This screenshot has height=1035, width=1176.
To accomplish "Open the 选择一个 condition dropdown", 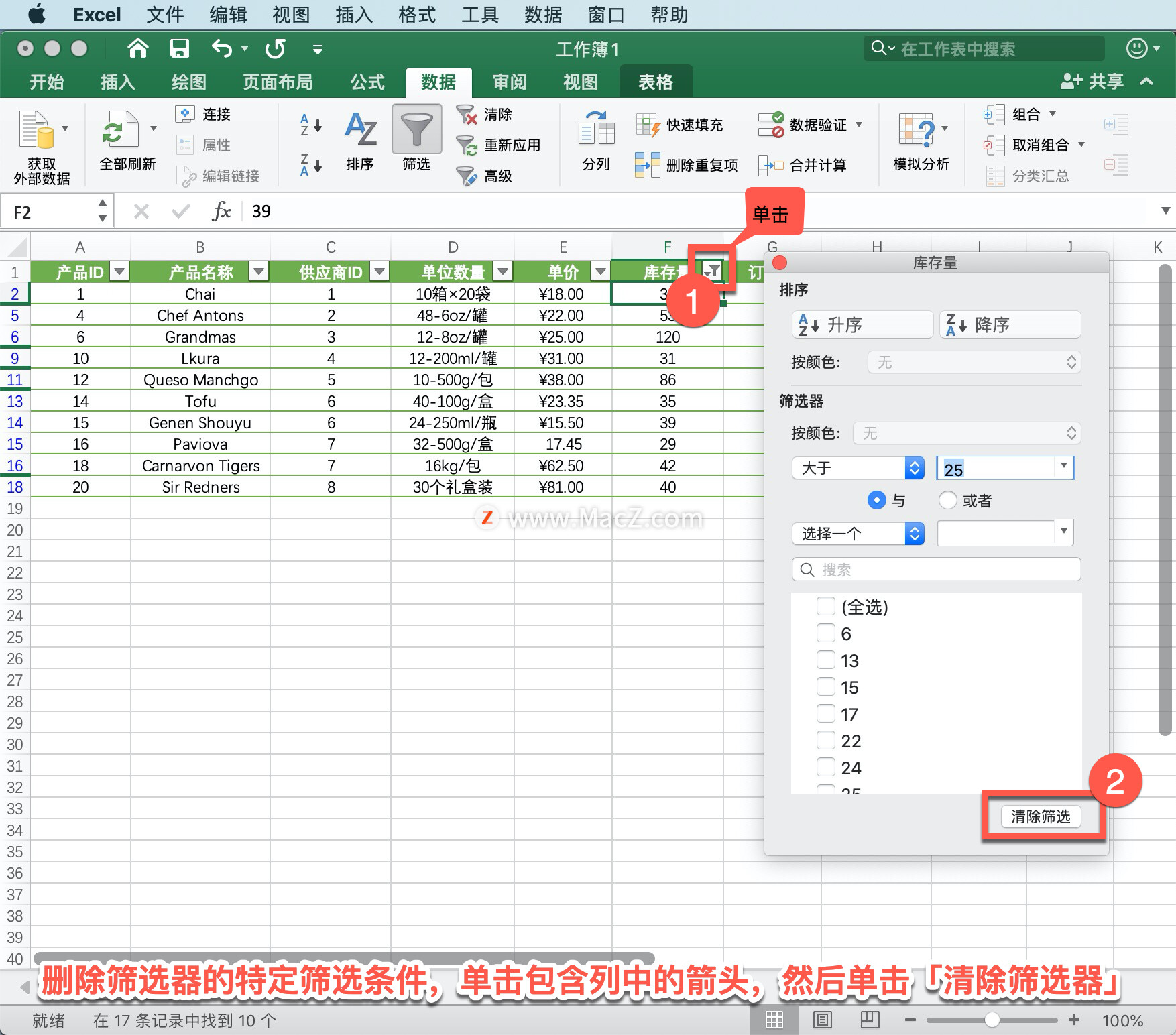I will point(858,534).
